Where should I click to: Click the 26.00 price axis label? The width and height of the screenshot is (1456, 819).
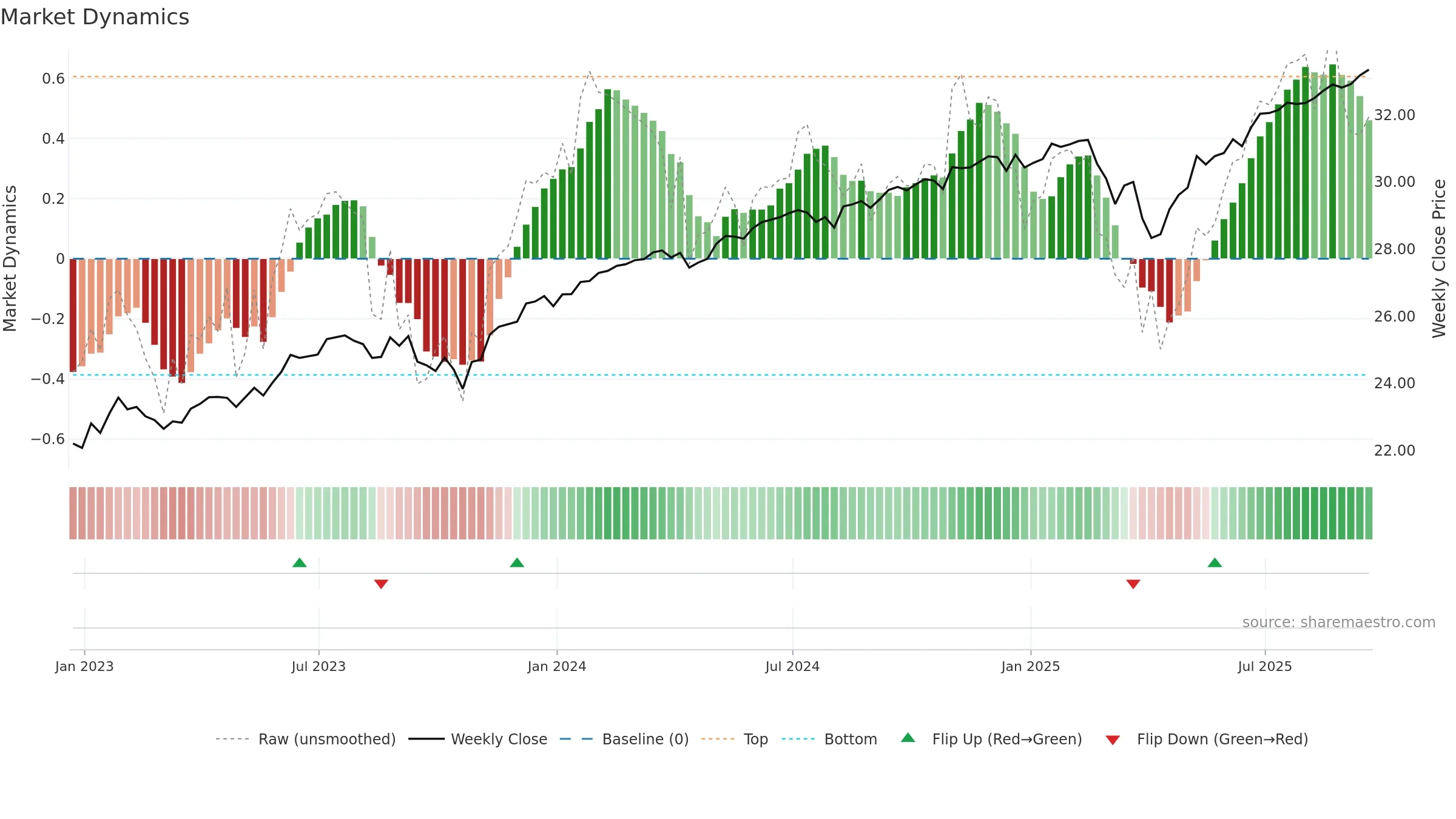coord(1395,316)
